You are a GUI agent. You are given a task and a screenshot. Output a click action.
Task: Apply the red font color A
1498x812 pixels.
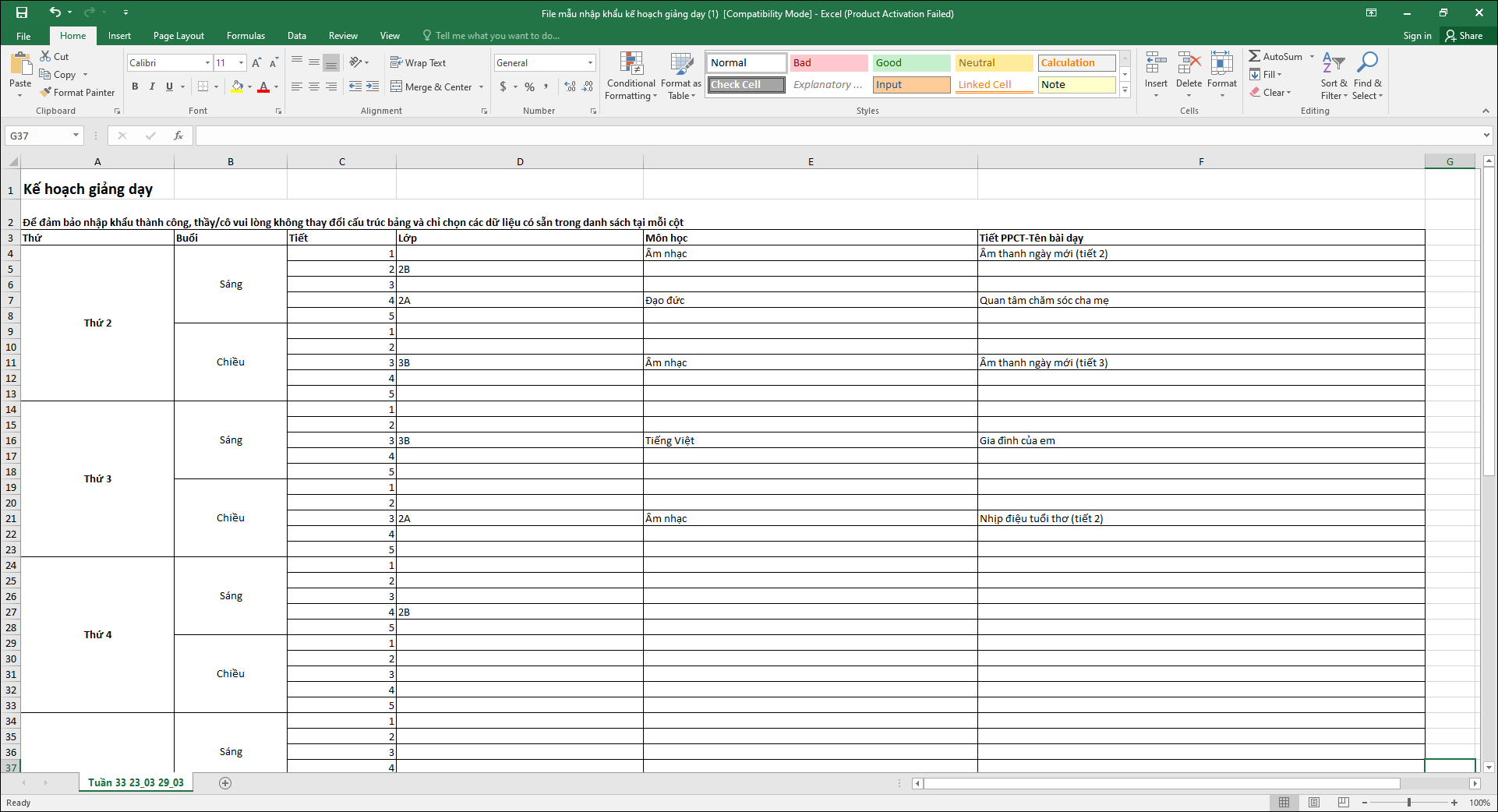(263, 86)
